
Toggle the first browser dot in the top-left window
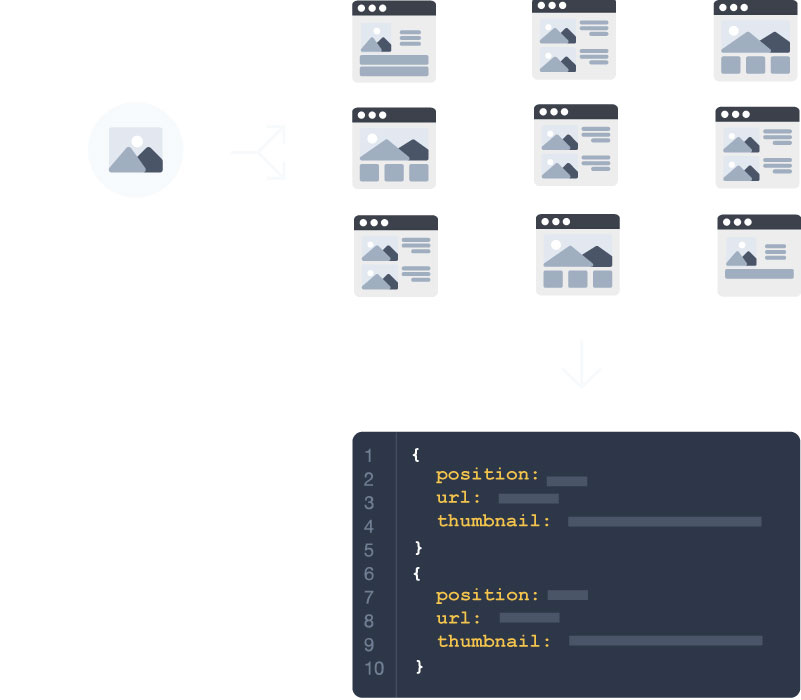(x=359, y=10)
